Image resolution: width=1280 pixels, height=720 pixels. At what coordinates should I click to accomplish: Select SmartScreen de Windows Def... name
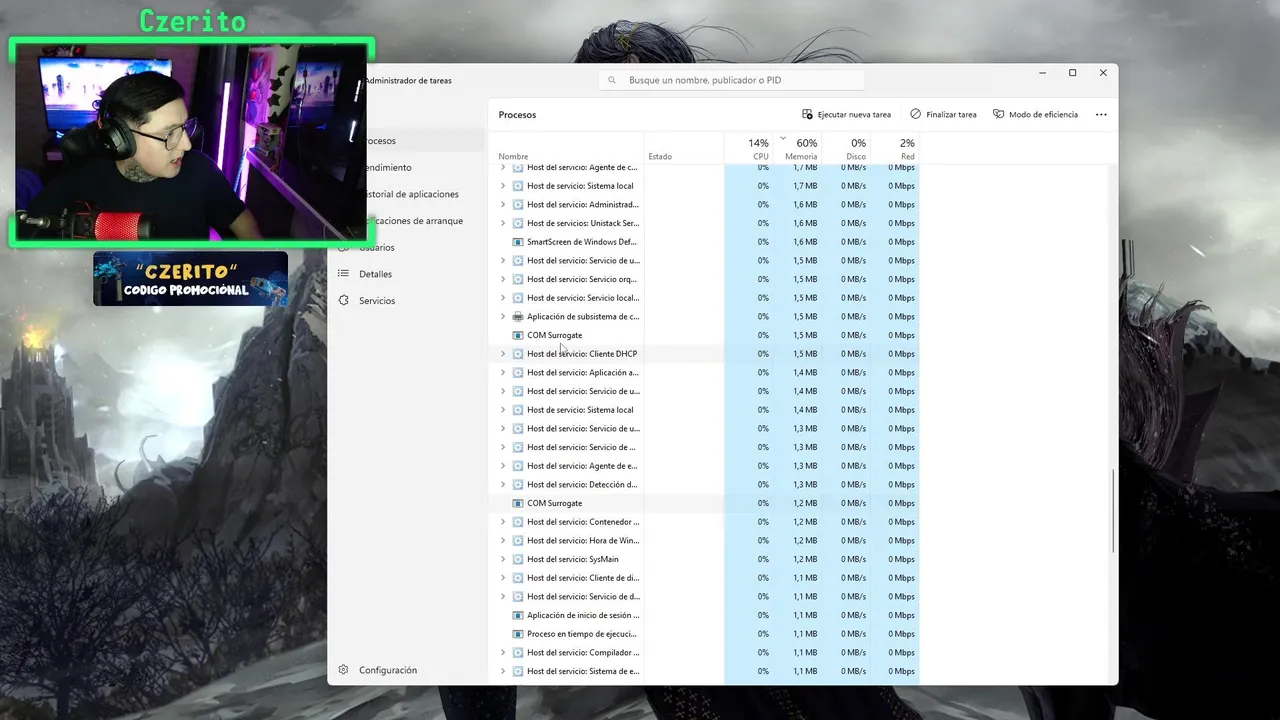(x=582, y=242)
